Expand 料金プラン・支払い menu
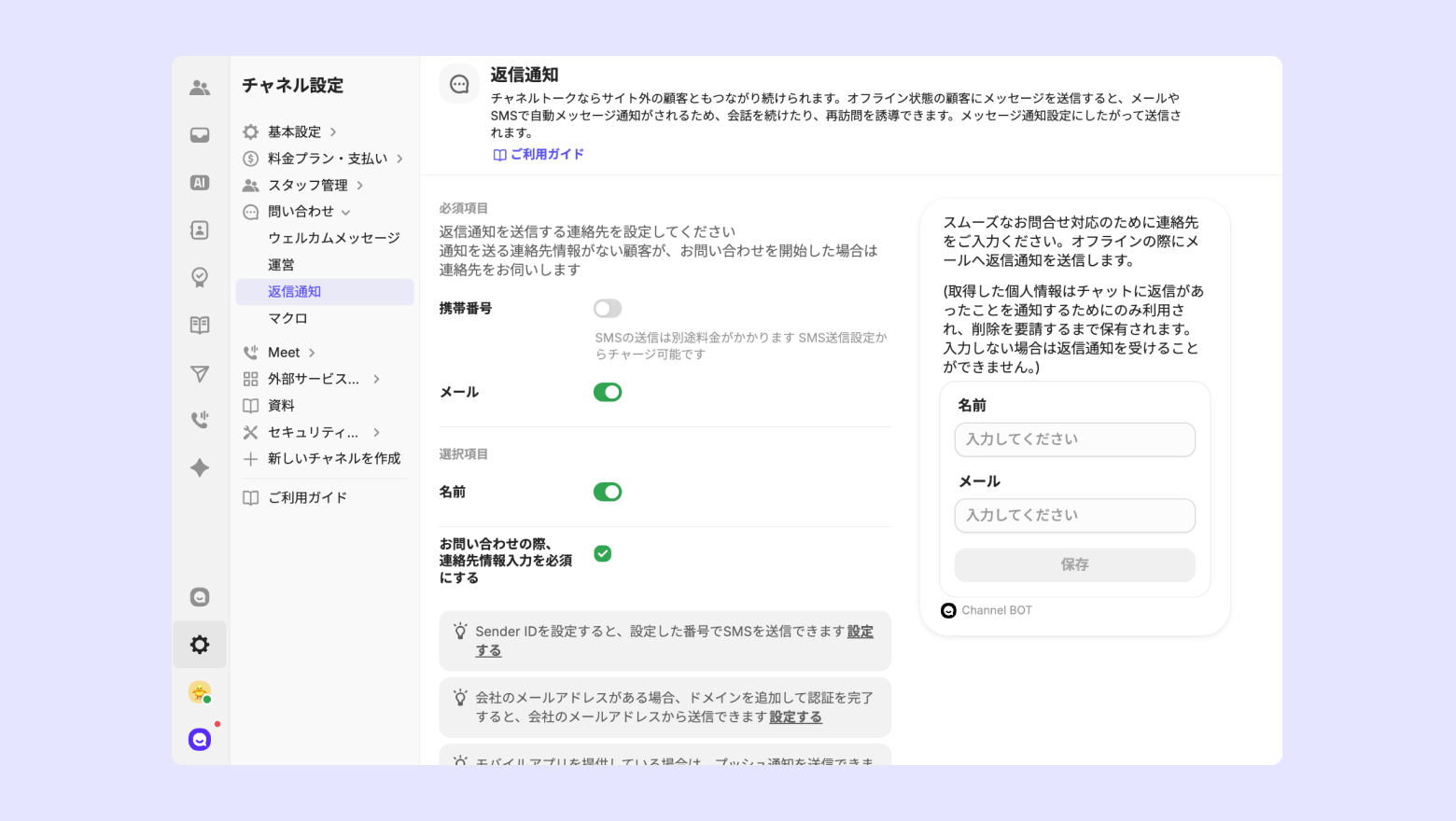Image resolution: width=1456 pixels, height=821 pixels. 327,159
